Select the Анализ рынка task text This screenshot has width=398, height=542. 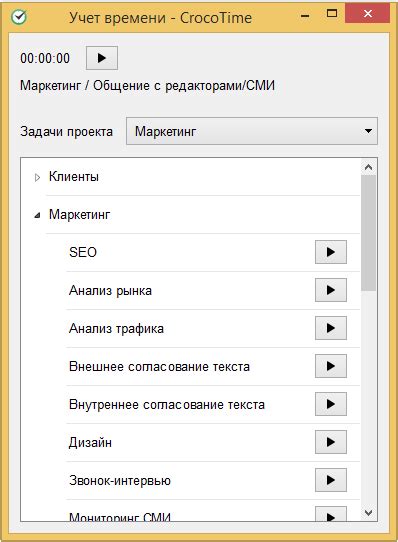click(x=110, y=290)
